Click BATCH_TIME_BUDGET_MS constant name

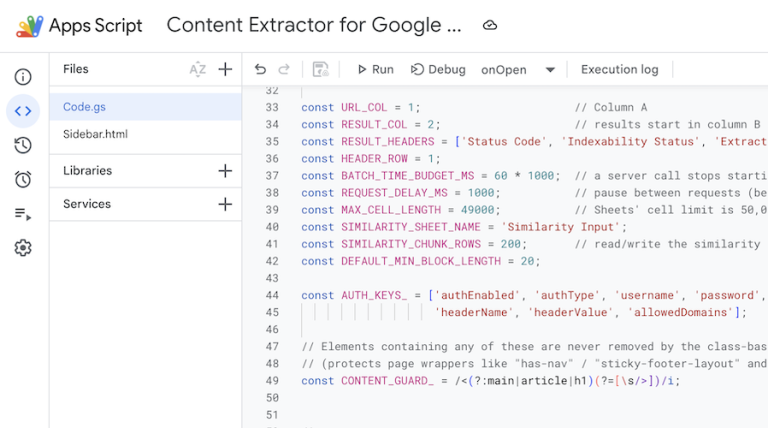408,176
